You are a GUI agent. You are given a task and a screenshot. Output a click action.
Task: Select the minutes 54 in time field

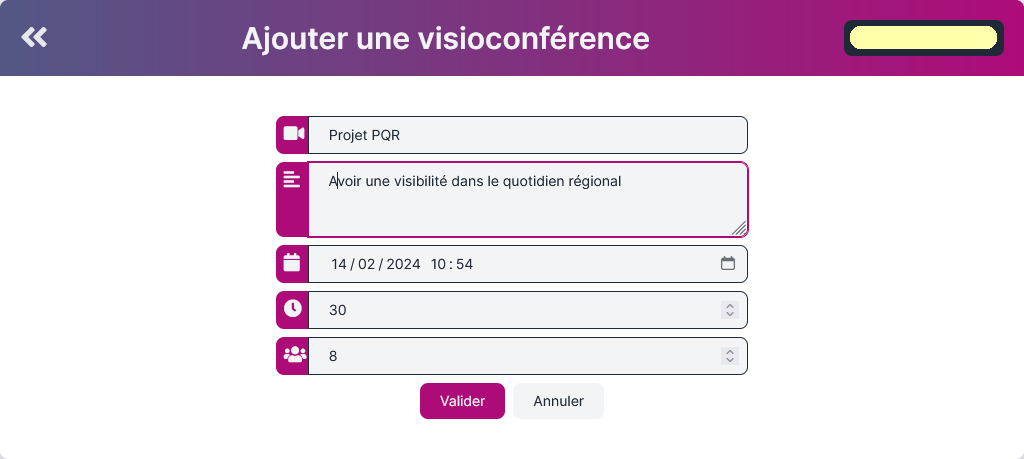coord(465,264)
